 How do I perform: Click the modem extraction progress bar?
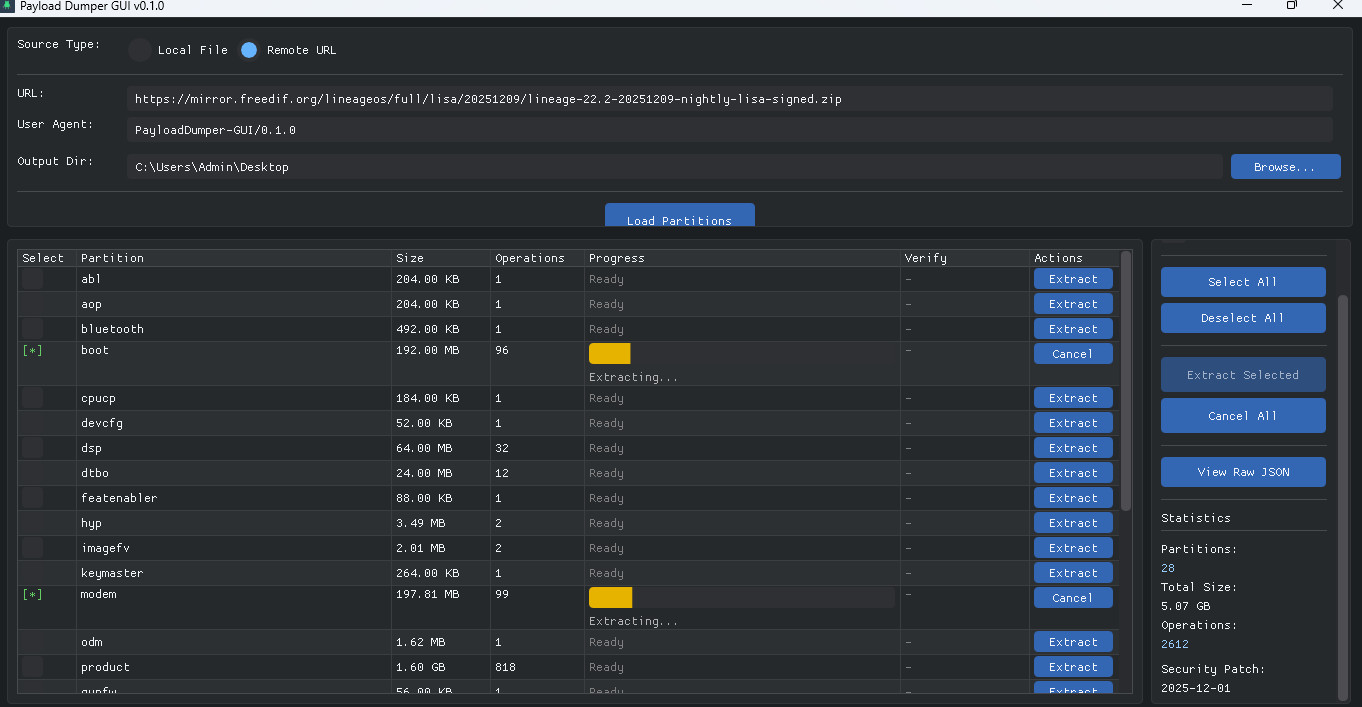741,598
